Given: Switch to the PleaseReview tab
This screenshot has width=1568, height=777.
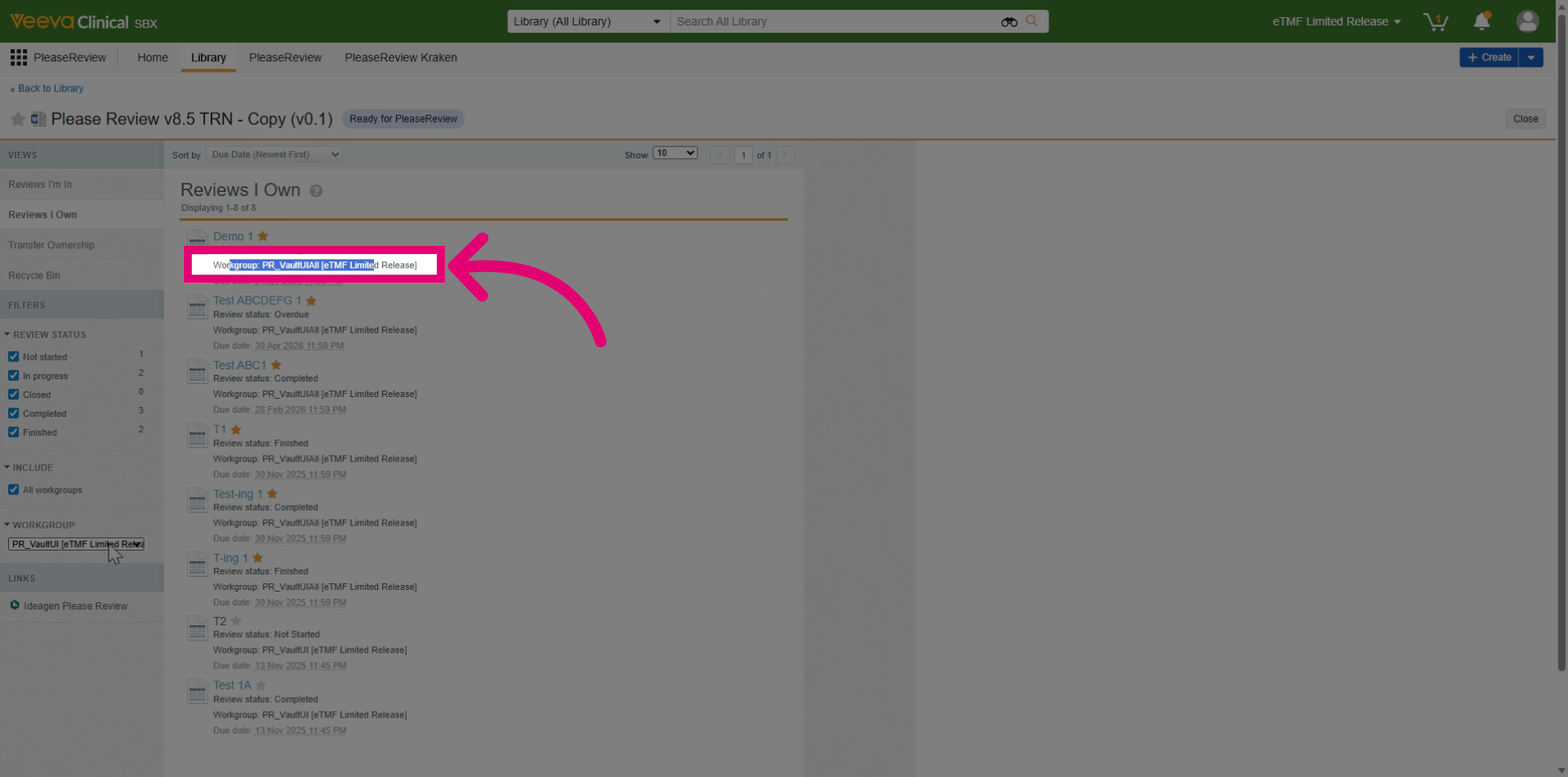Looking at the screenshot, I should click(x=285, y=57).
